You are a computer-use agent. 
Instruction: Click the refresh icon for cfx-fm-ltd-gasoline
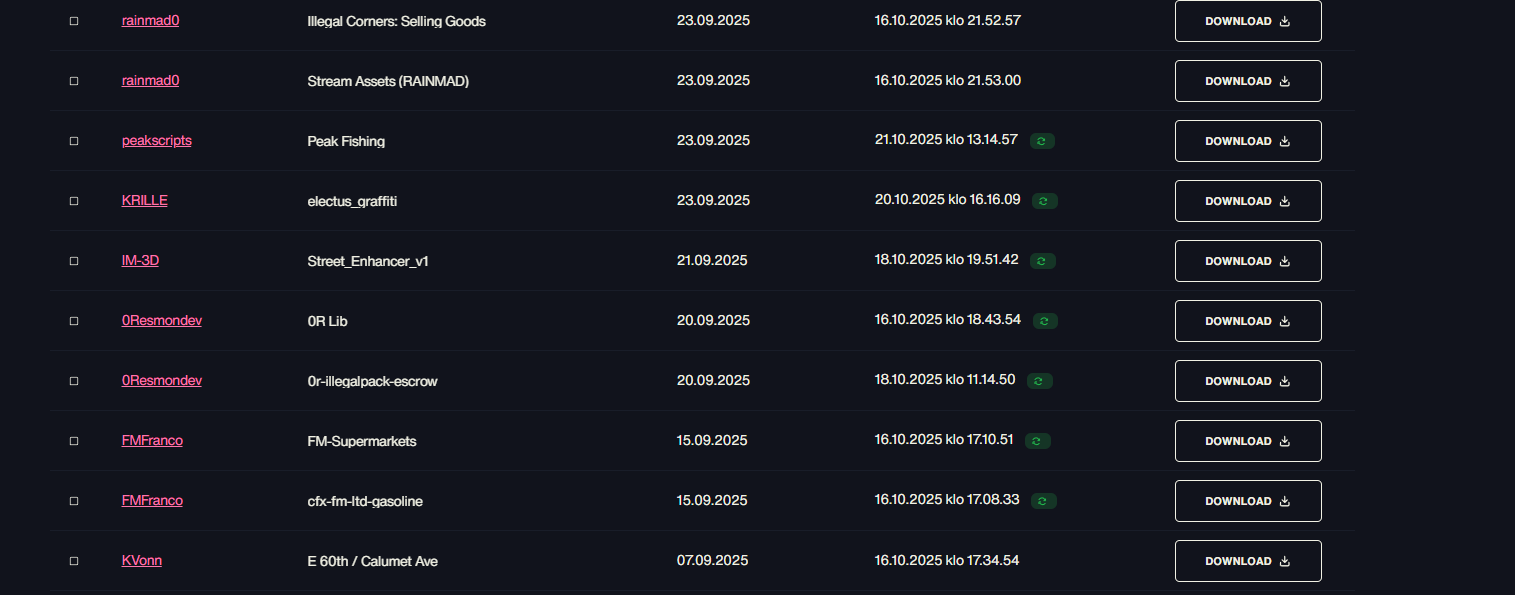click(1044, 501)
